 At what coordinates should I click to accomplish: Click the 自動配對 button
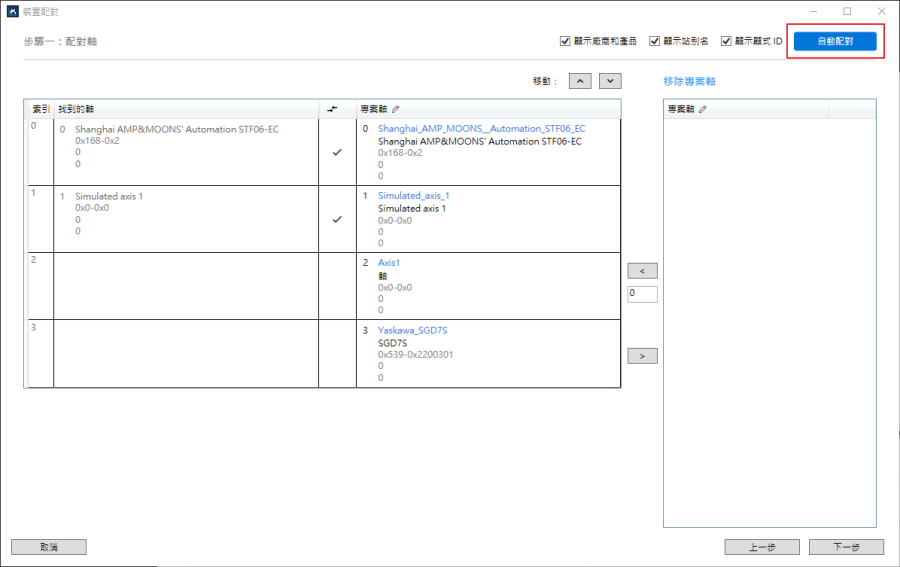(835, 41)
